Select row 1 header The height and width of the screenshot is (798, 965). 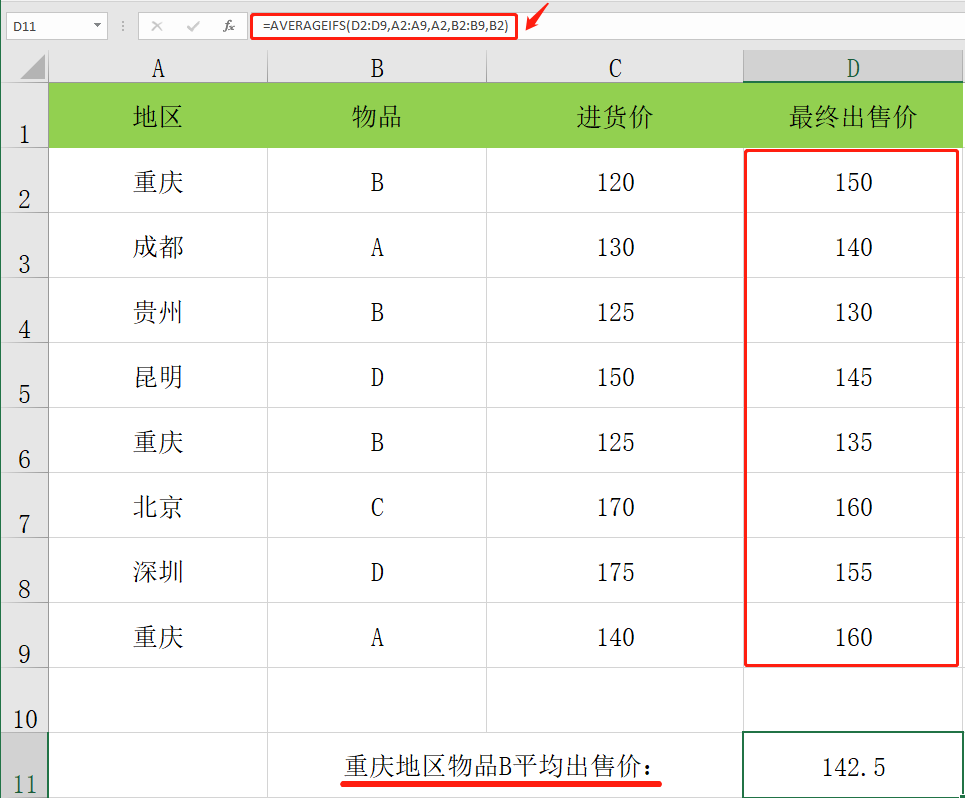coord(24,115)
